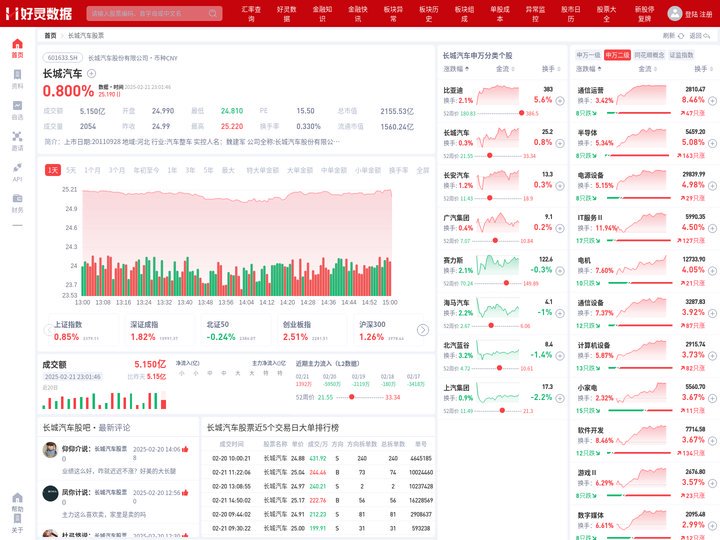720x540 pixels.
Task: Click the plus icon in 电机 row
Action: [x=712, y=271]
